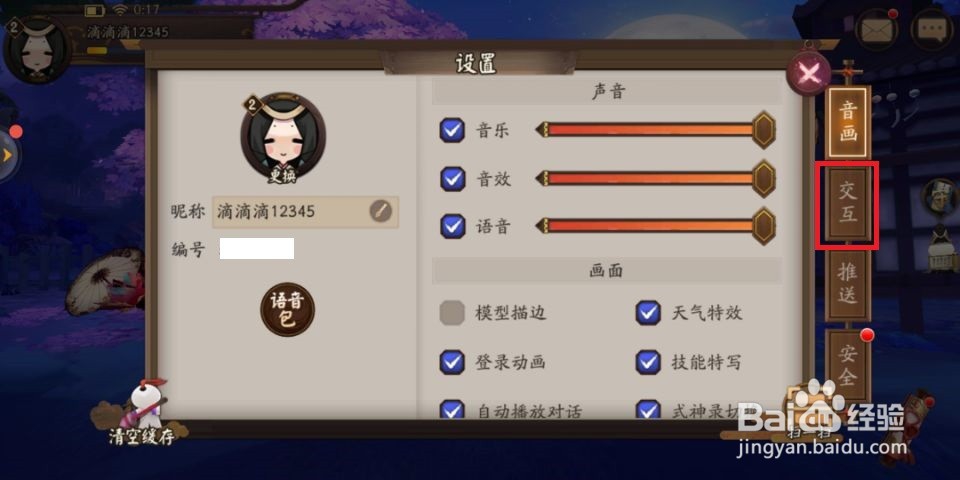Image resolution: width=960 pixels, height=480 pixels.
Task: Click the 音乐 volume slider handle
Action: [x=763, y=130]
